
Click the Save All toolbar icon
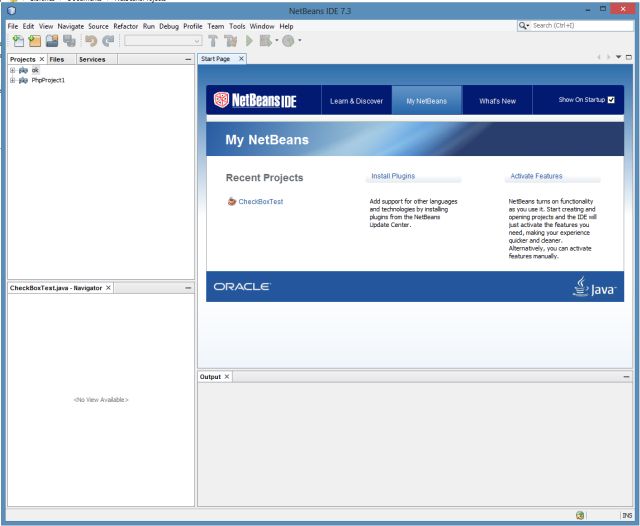point(69,41)
